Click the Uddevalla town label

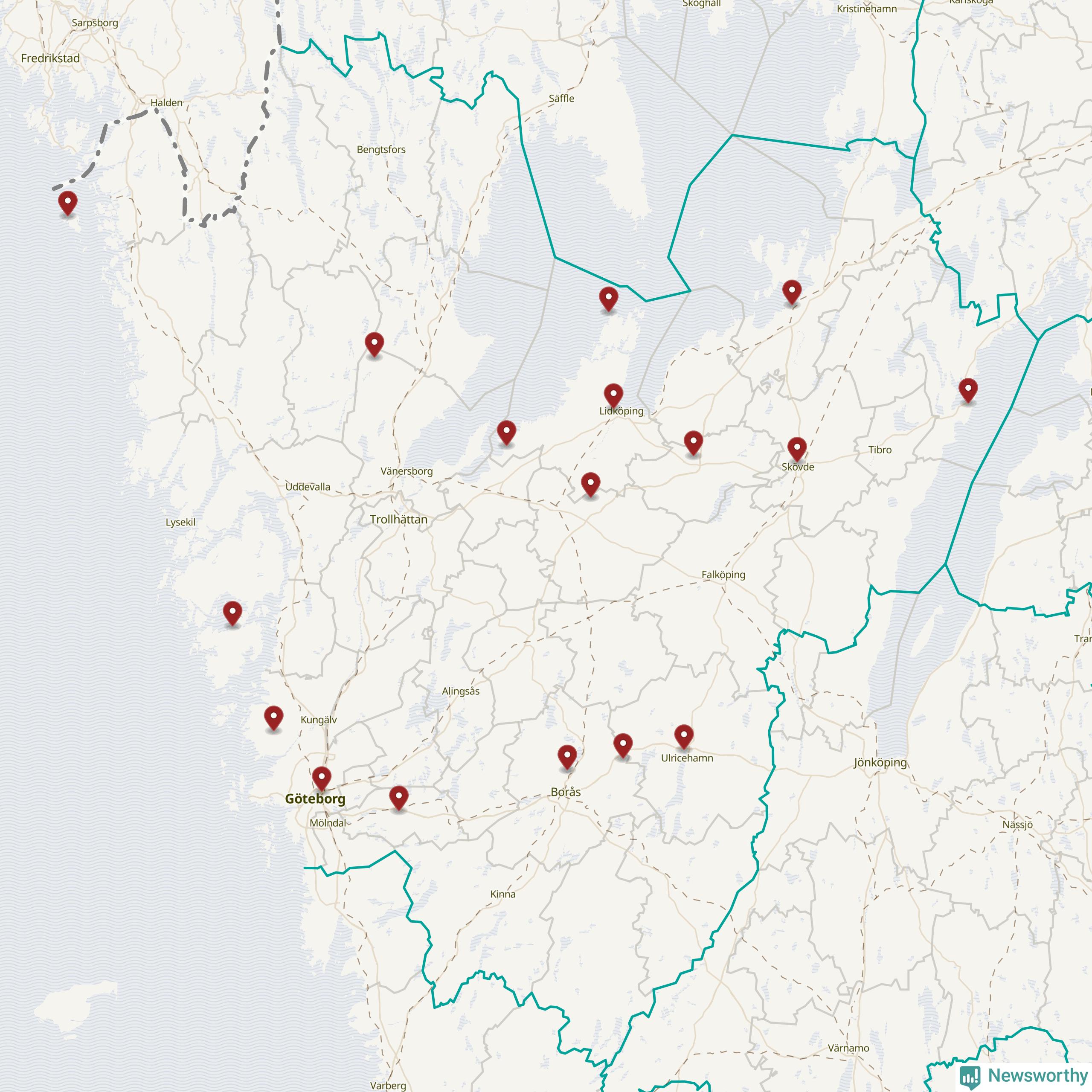pyautogui.click(x=308, y=487)
